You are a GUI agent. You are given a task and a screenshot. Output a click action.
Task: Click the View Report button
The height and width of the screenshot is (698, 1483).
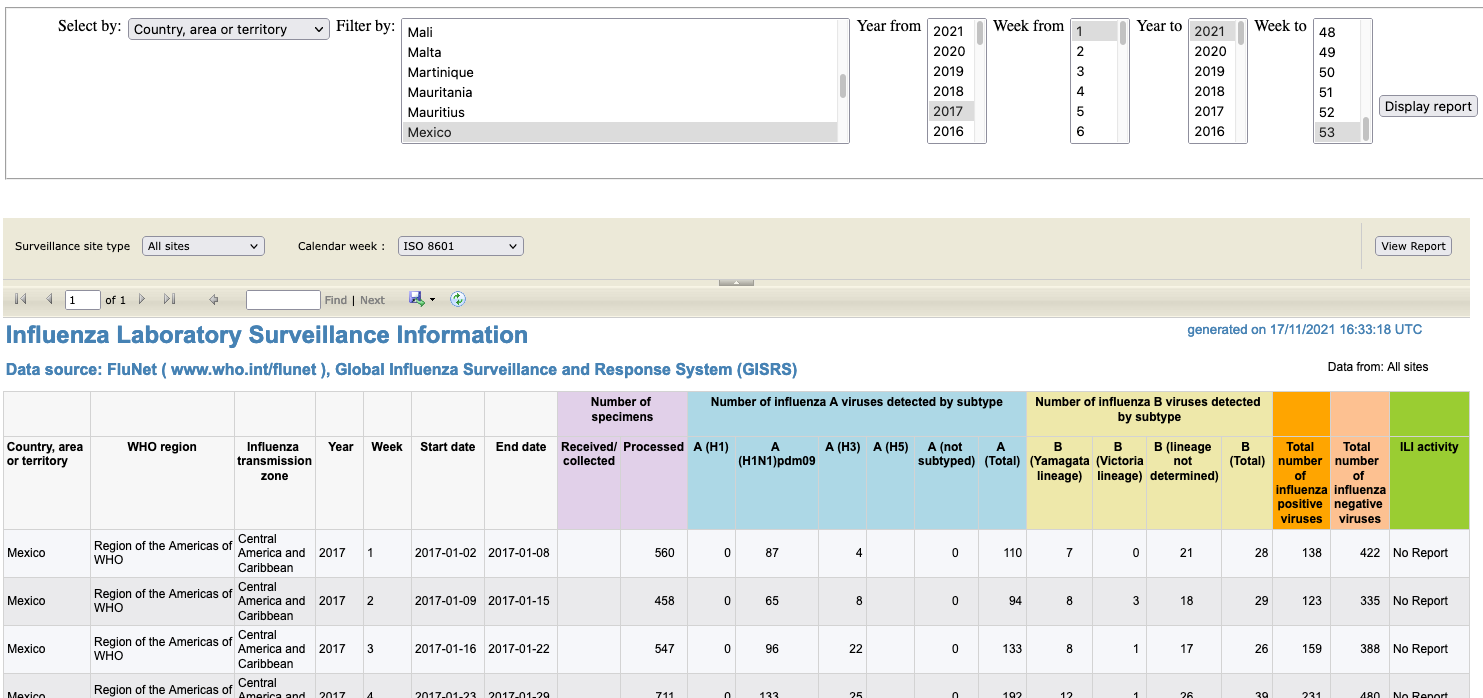click(x=1413, y=246)
